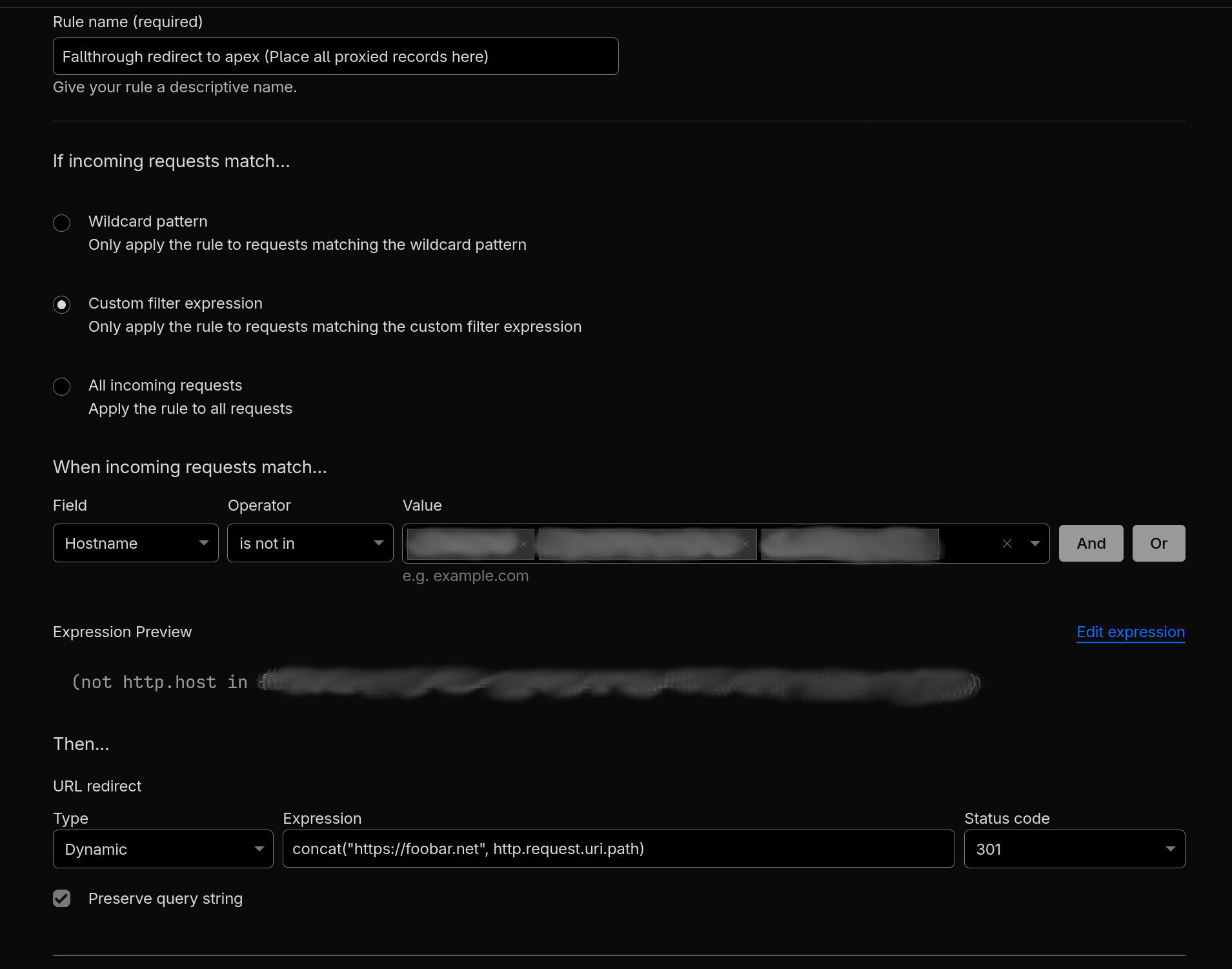Click the '(not http.host in' expression preview text
This screenshot has height=969, width=1232.
(160, 682)
